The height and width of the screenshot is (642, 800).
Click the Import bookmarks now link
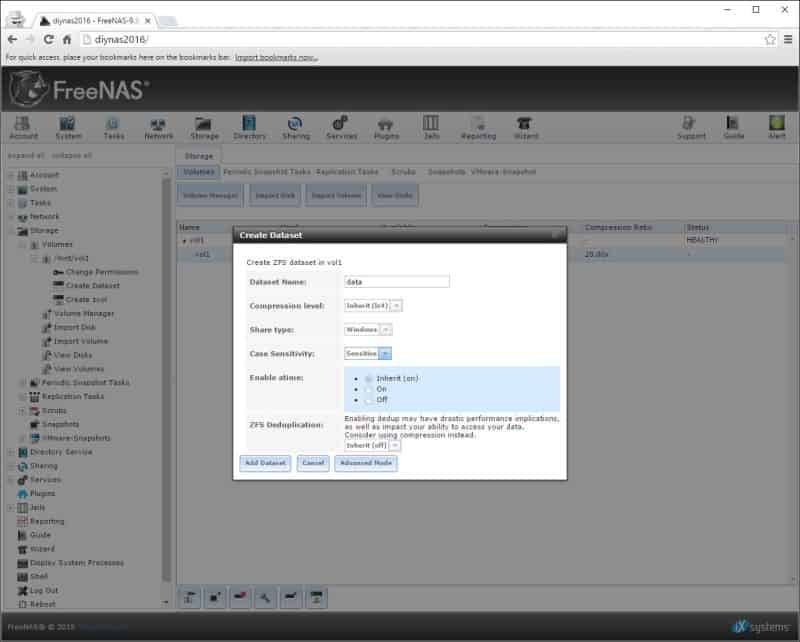tap(276, 58)
